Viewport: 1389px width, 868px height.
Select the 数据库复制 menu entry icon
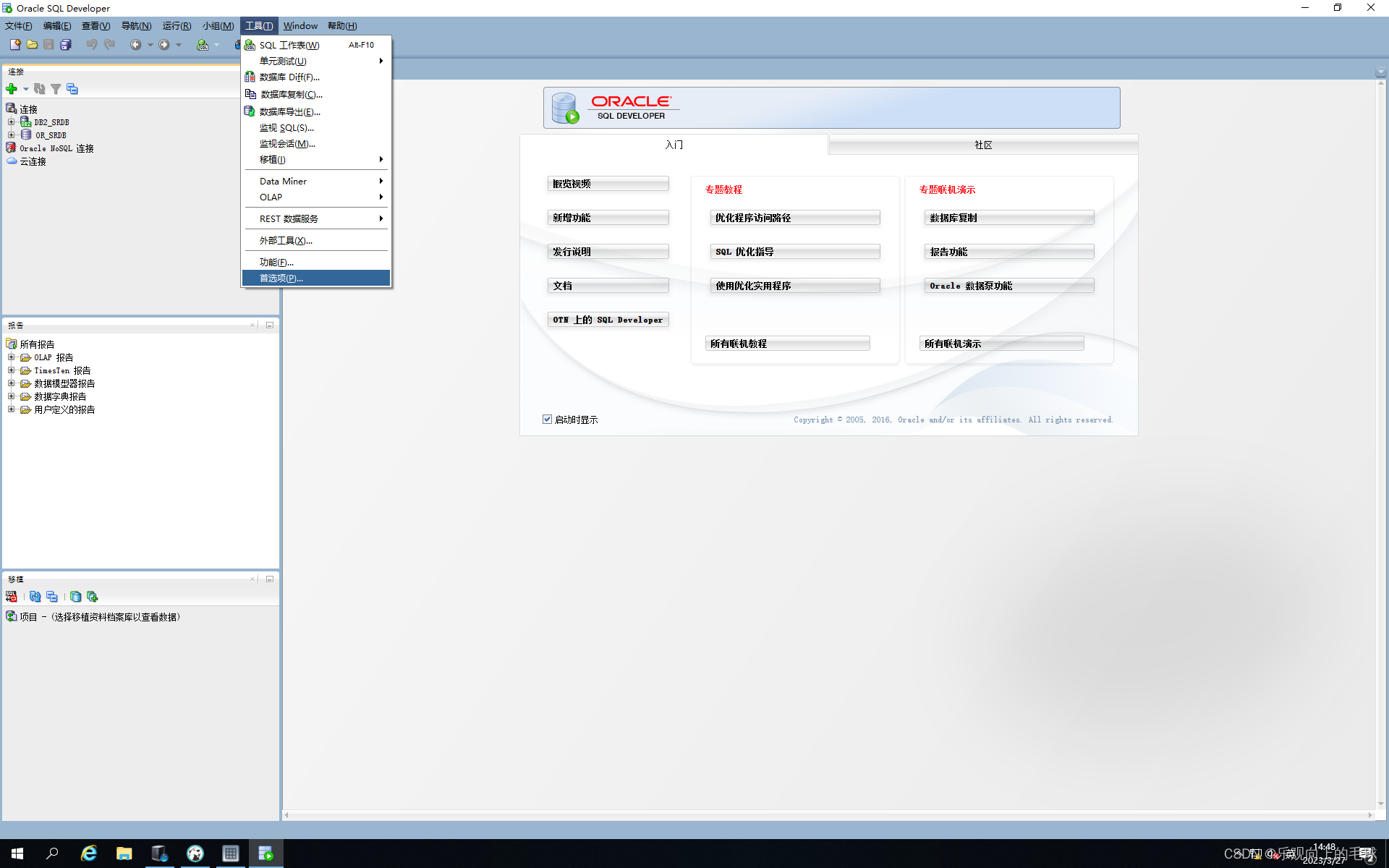click(x=250, y=94)
